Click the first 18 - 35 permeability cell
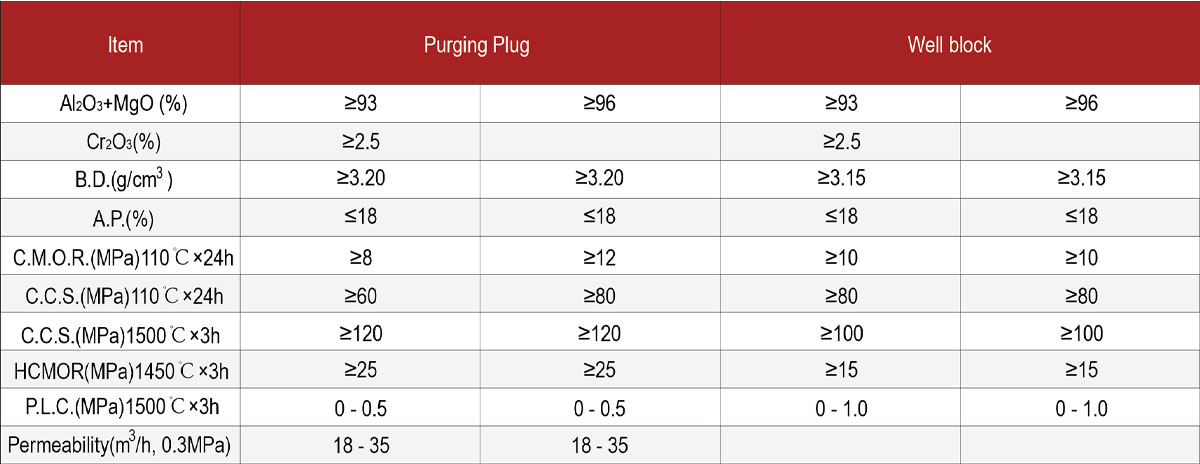 (x=361, y=446)
